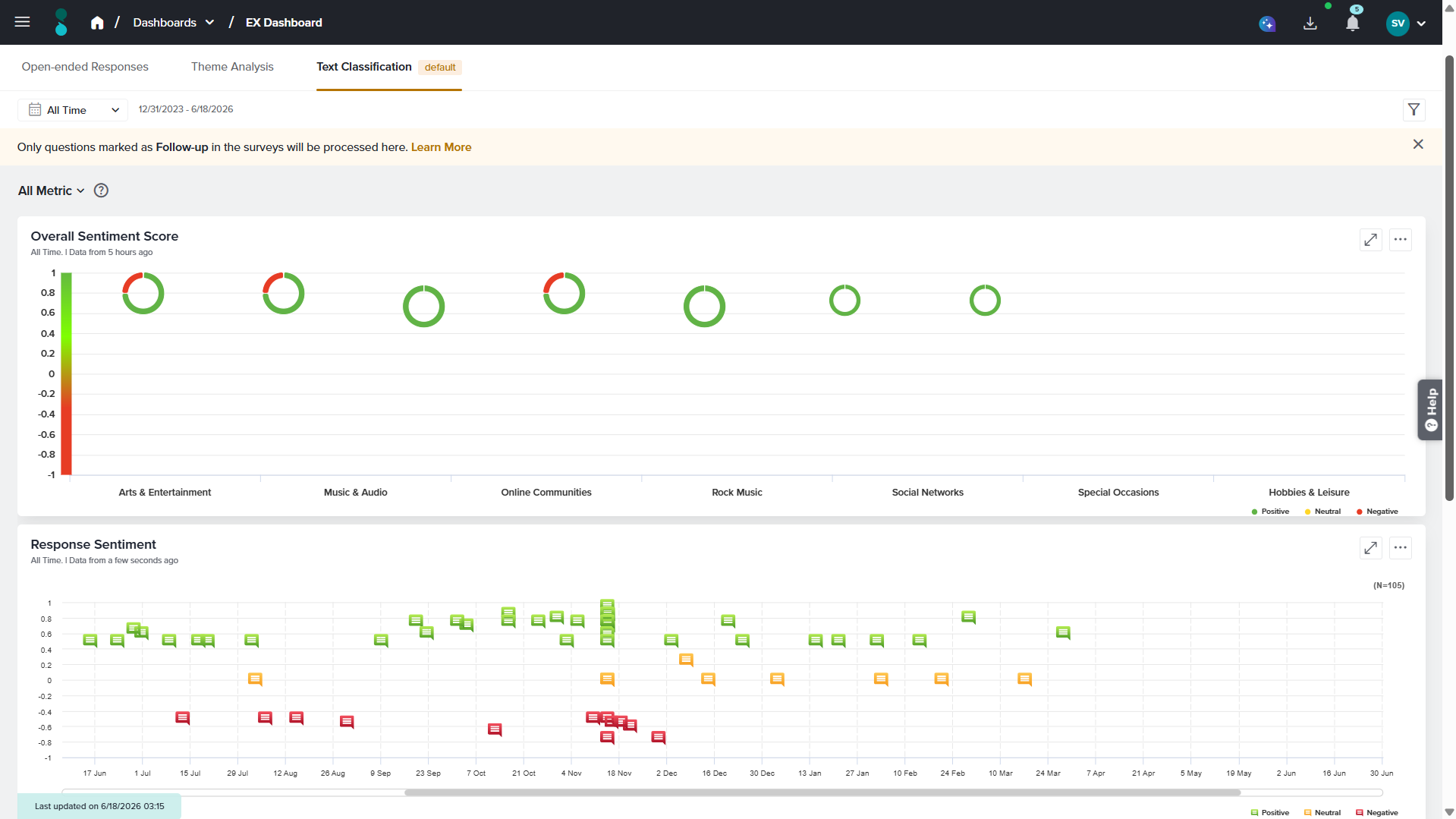Go to the home icon
1456x819 pixels.
97,23
